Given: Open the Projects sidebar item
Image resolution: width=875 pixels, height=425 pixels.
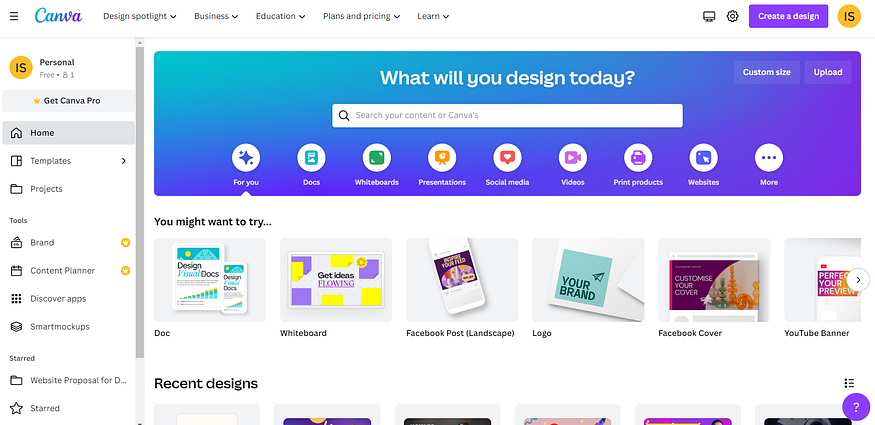Looking at the screenshot, I should 69,189.
